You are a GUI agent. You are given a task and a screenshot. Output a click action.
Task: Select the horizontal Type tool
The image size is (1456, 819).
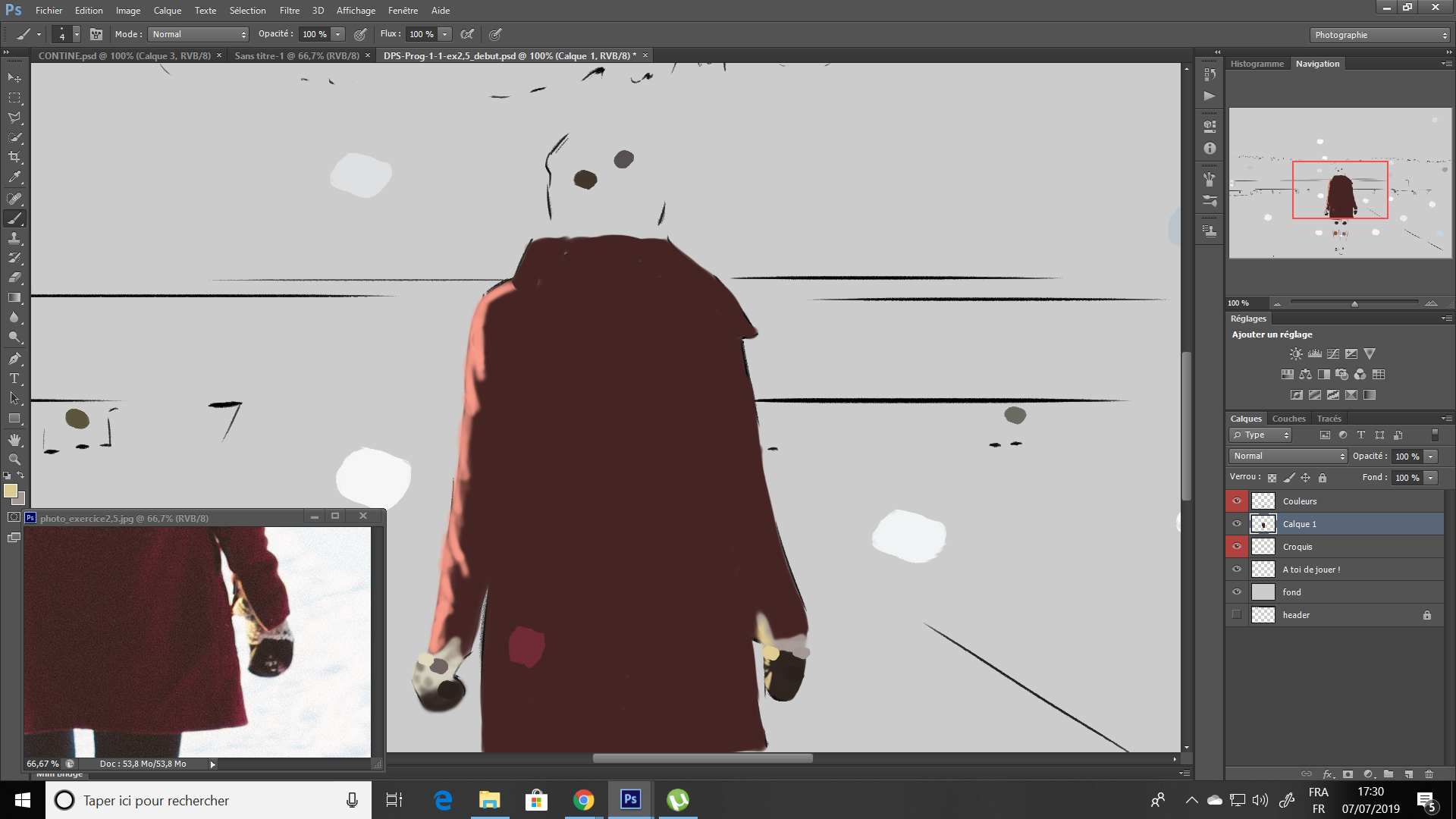pyautogui.click(x=14, y=378)
